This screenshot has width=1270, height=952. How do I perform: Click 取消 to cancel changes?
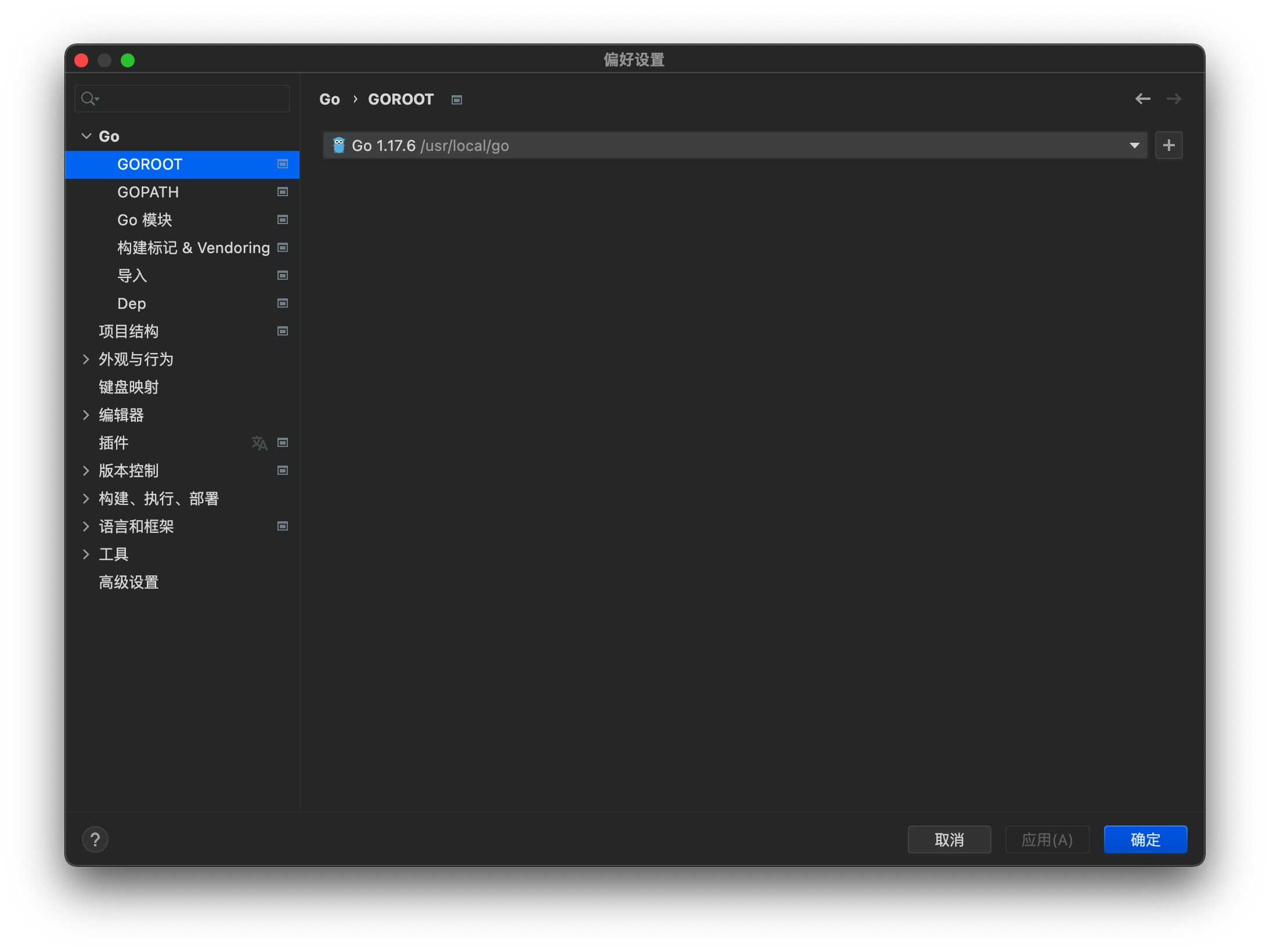coord(952,840)
